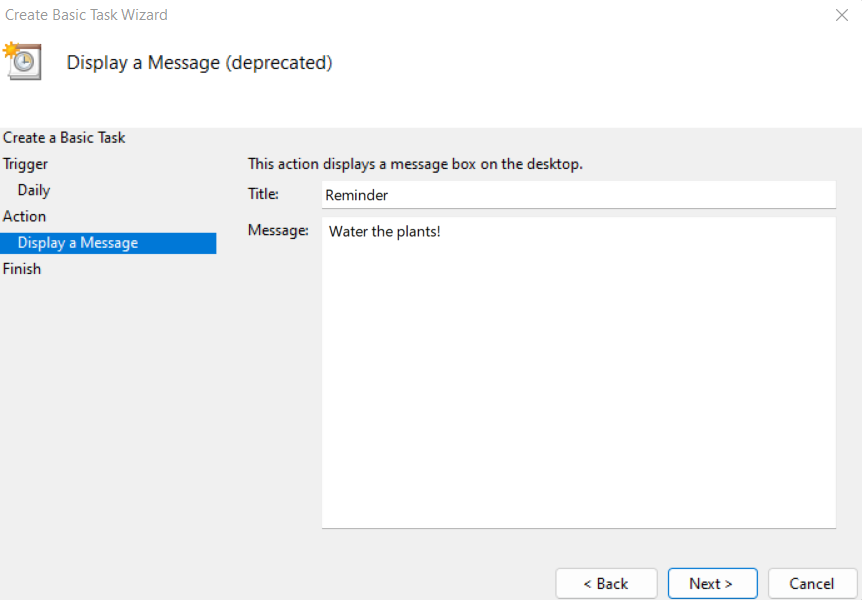862x600 pixels.
Task: Select the Daily sub-step under Trigger
Action: (x=34, y=190)
